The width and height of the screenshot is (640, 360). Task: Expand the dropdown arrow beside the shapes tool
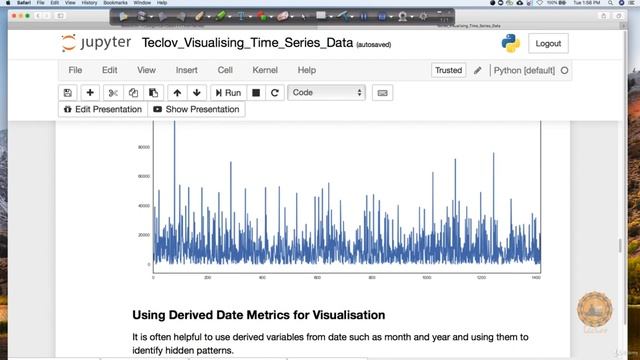[271, 17]
